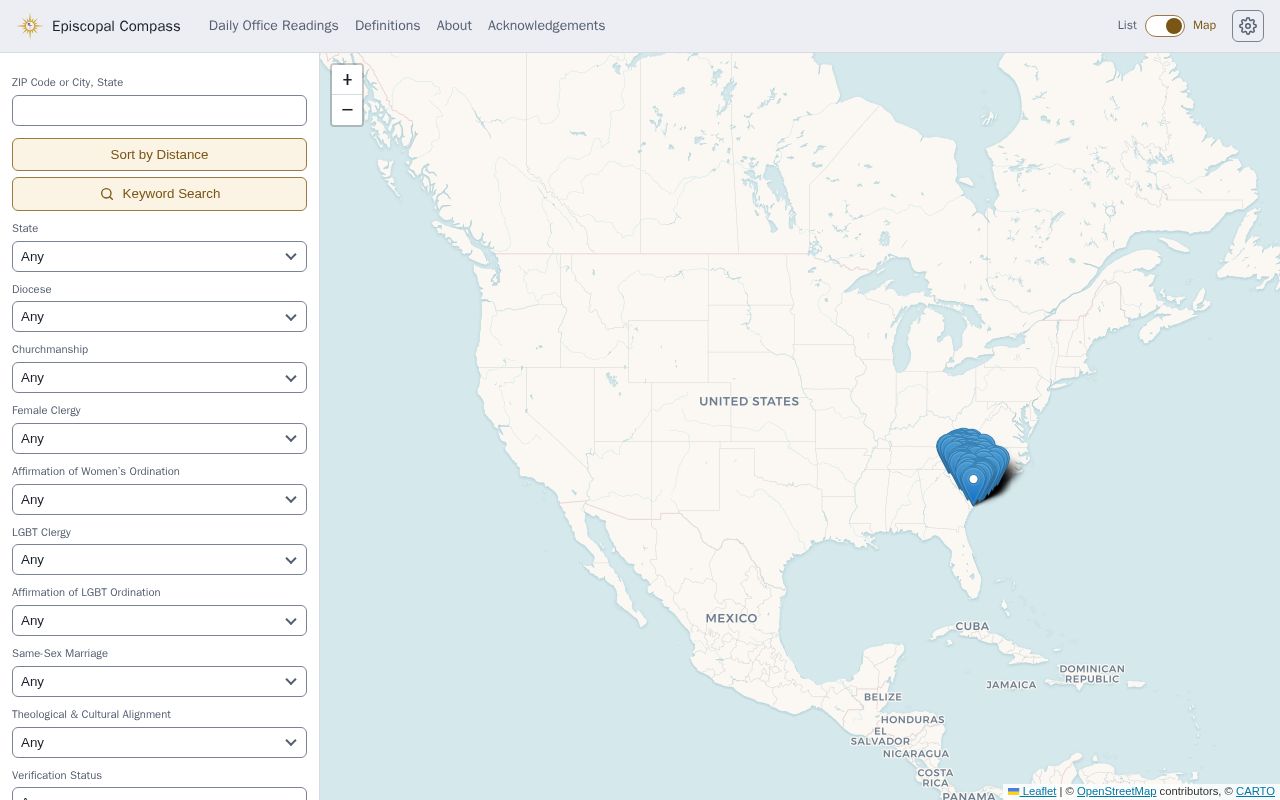Open the Same-Sex Marriage dropdown
This screenshot has width=1280, height=800.
159,681
